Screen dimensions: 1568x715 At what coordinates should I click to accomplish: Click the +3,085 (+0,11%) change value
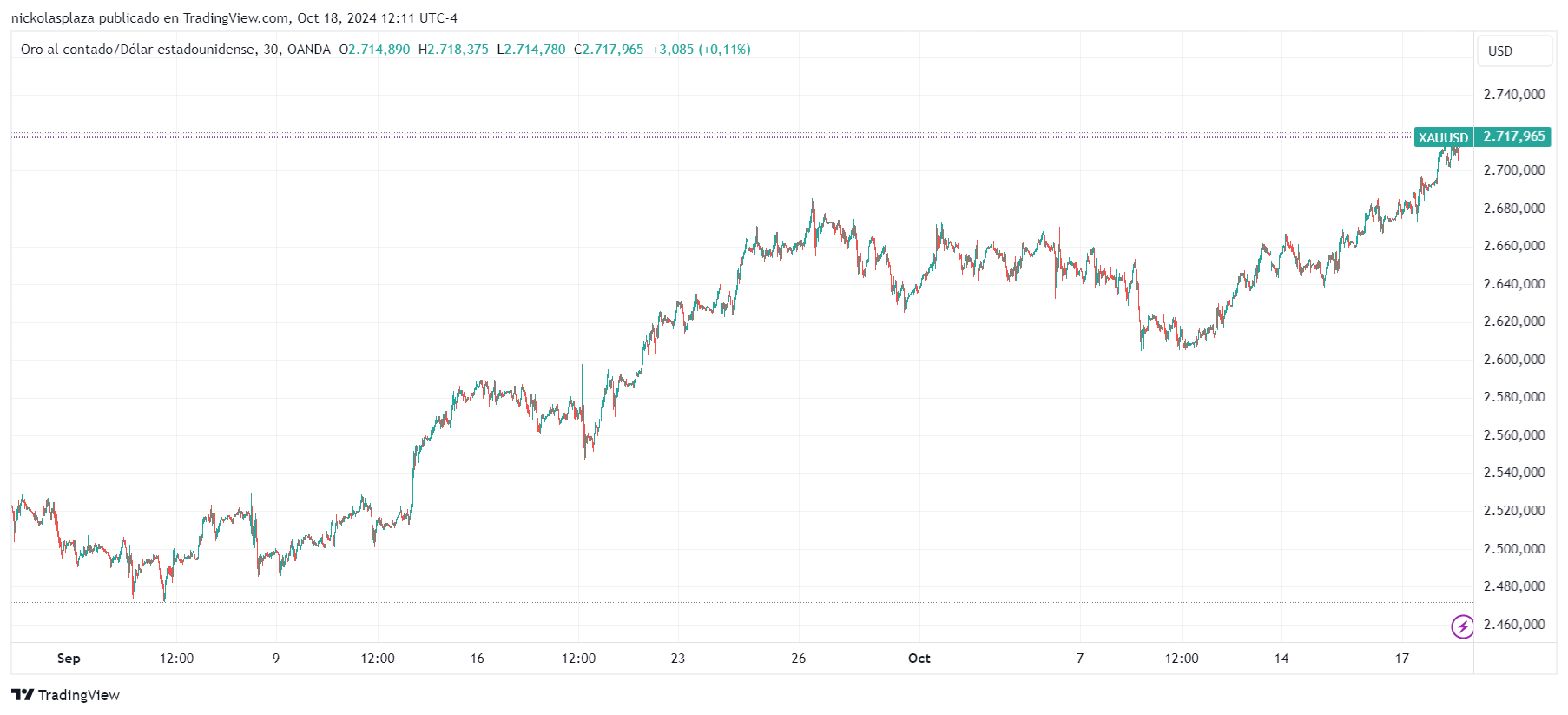pos(702,50)
